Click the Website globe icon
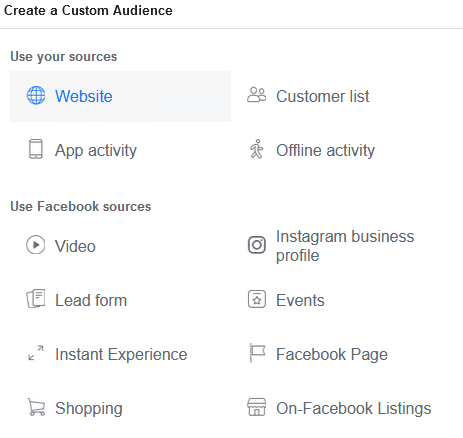Screen dimensions: 463x438 pos(36,95)
